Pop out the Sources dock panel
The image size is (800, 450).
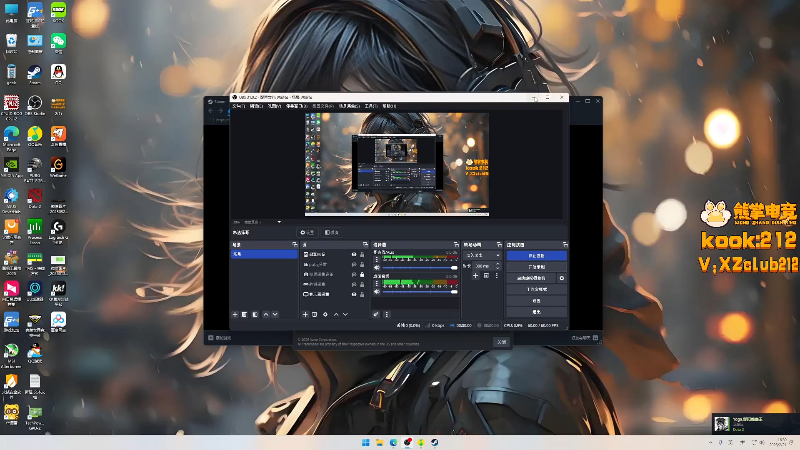coord(365,245)
